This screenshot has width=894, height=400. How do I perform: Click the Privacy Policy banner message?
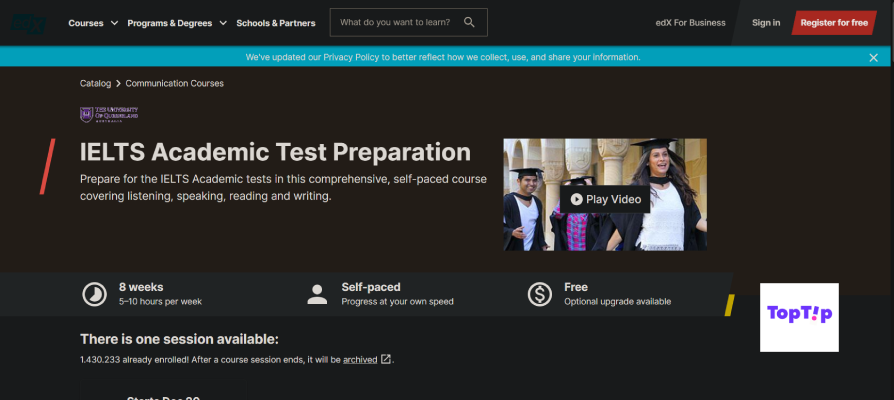(x=443, y=57)
